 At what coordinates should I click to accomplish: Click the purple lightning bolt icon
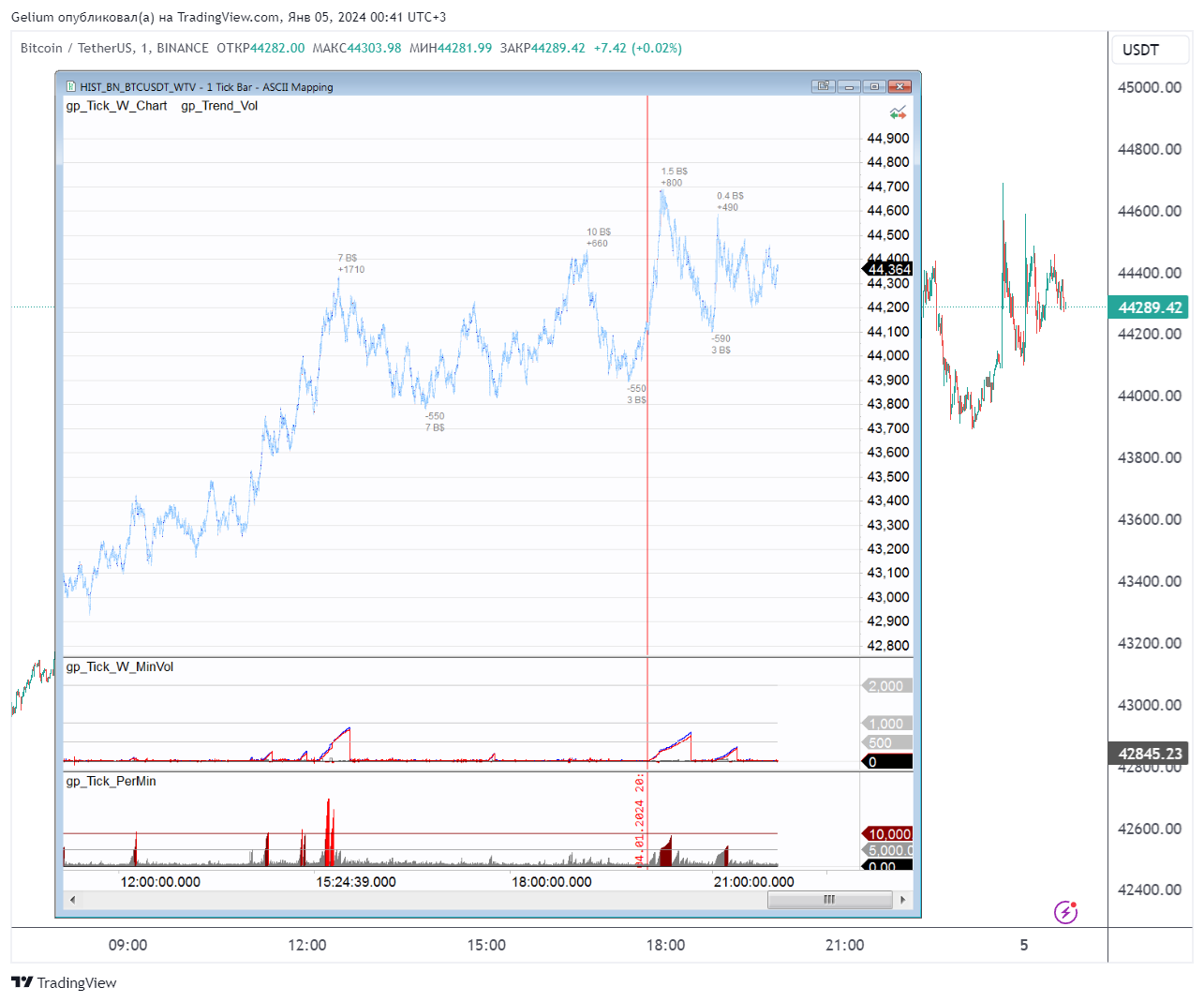pos(1065,912)
